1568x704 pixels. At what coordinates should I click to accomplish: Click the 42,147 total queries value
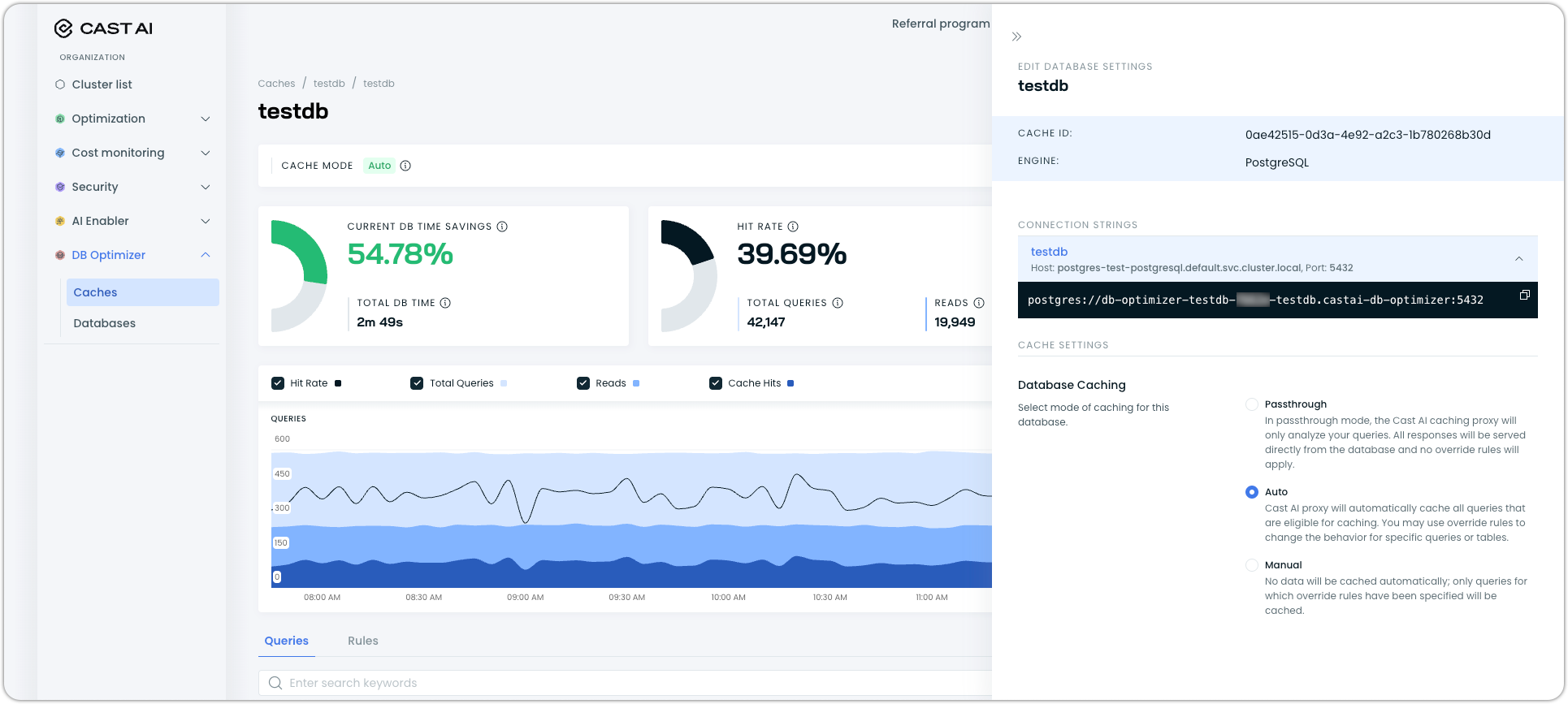pos(766,322)
